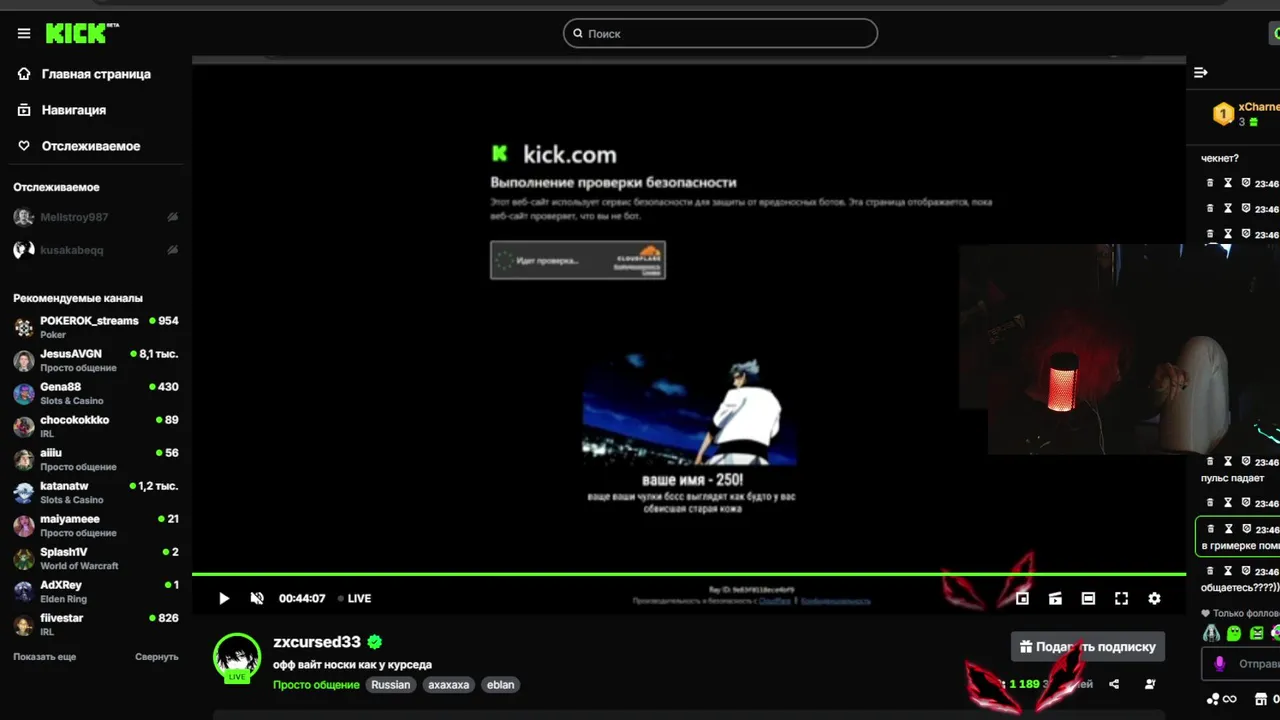
Task: Create a clip with the clapperboard icon
Action: (1055, 598)
